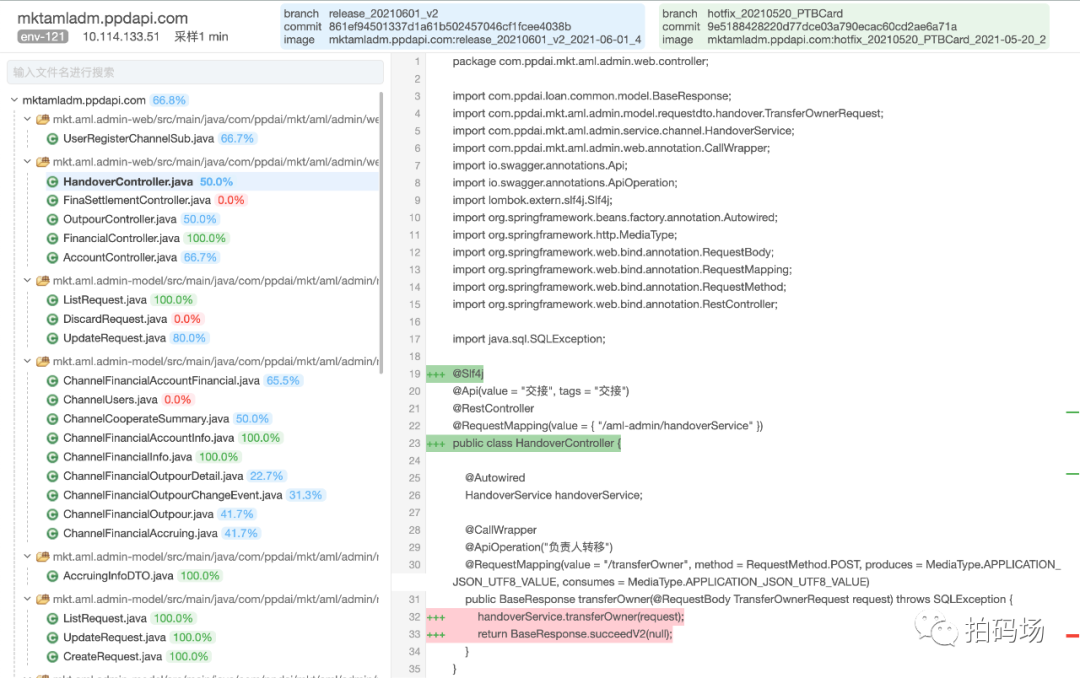Open HandoverController.java in the tree

(128, 182)
